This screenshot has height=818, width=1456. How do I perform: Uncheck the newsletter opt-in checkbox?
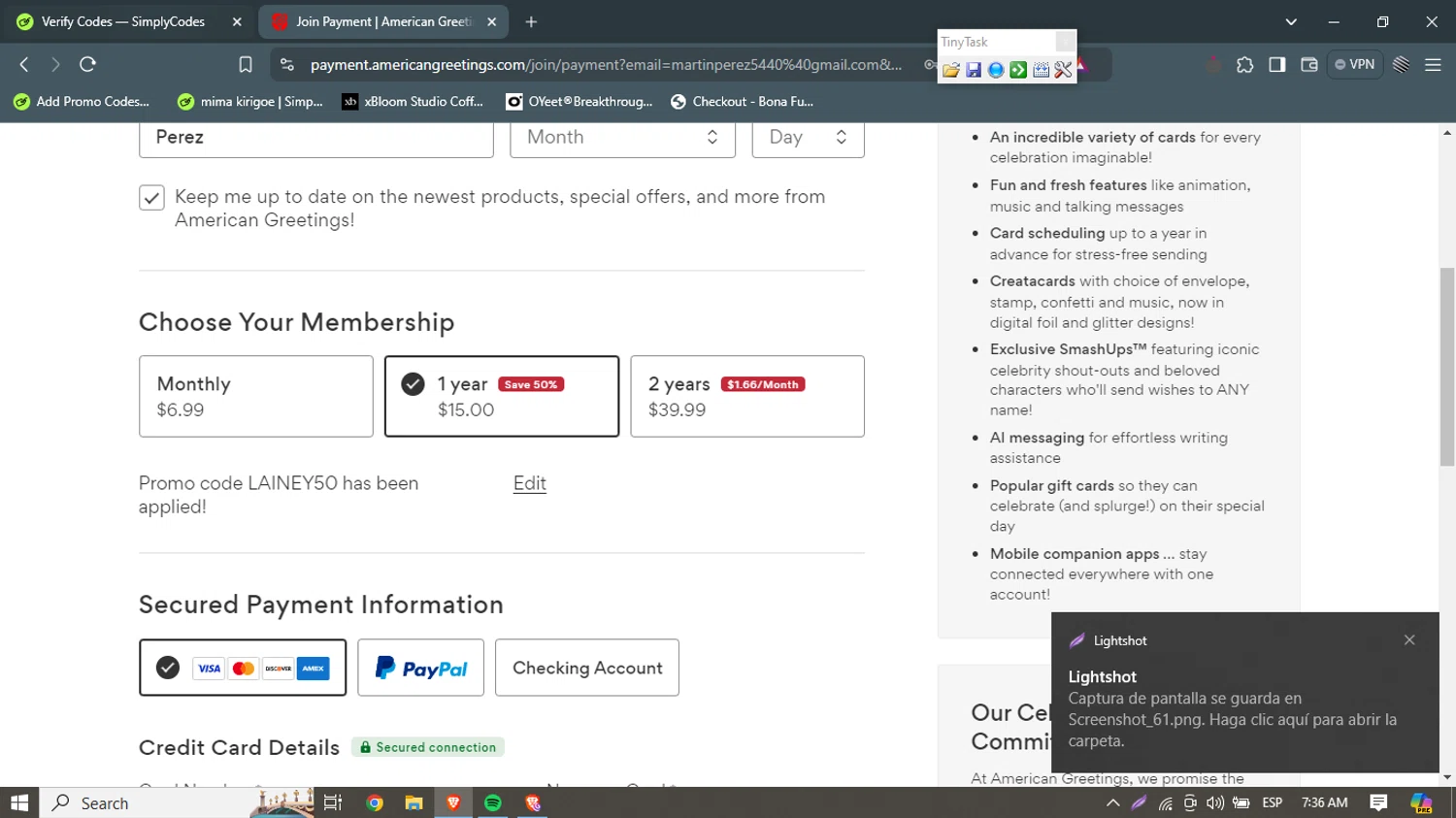[151, 198]
